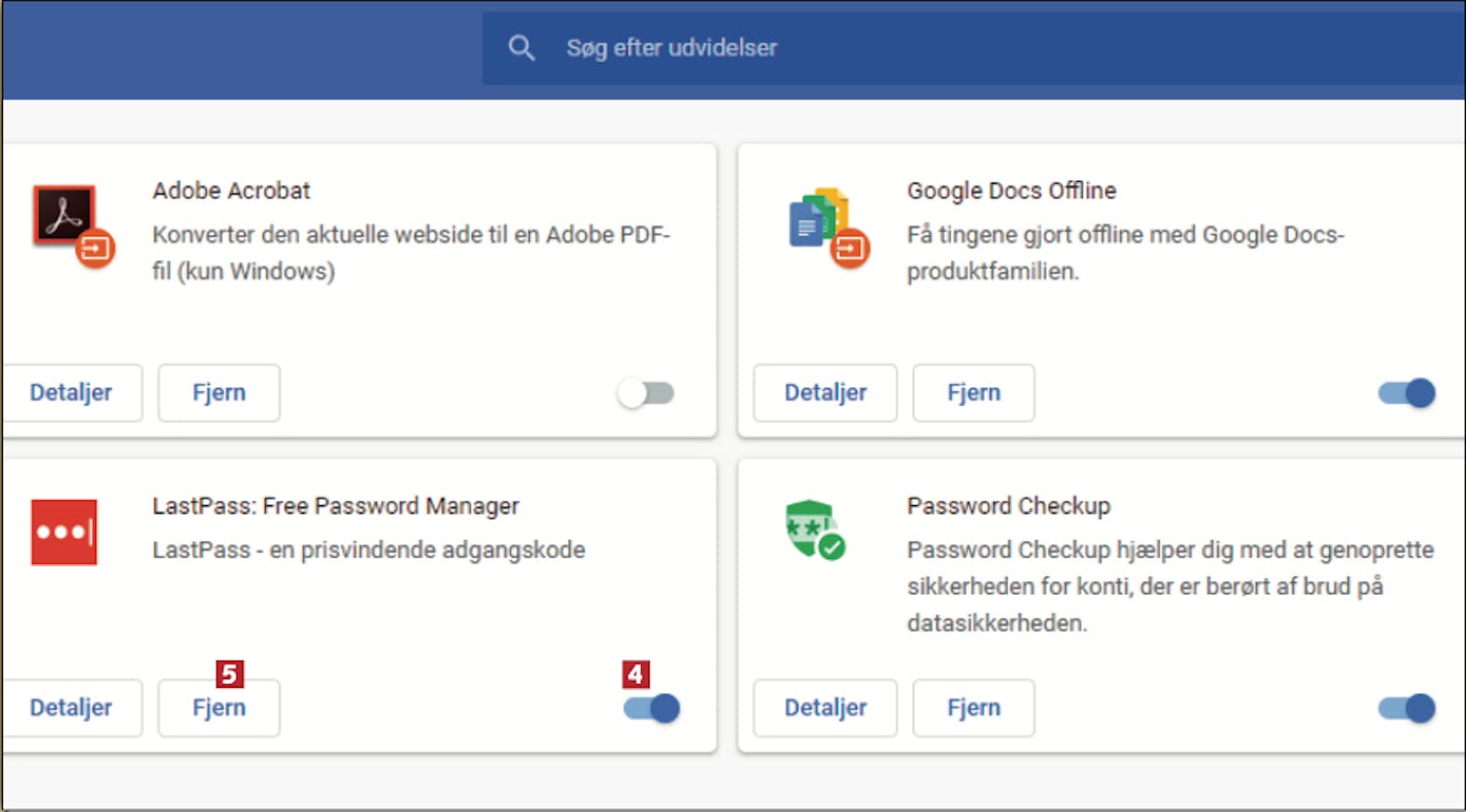This screenshot has width=1466, height=812.
Task: Click the Google Docs Offline extension icon
Action: tap(828, 228)
